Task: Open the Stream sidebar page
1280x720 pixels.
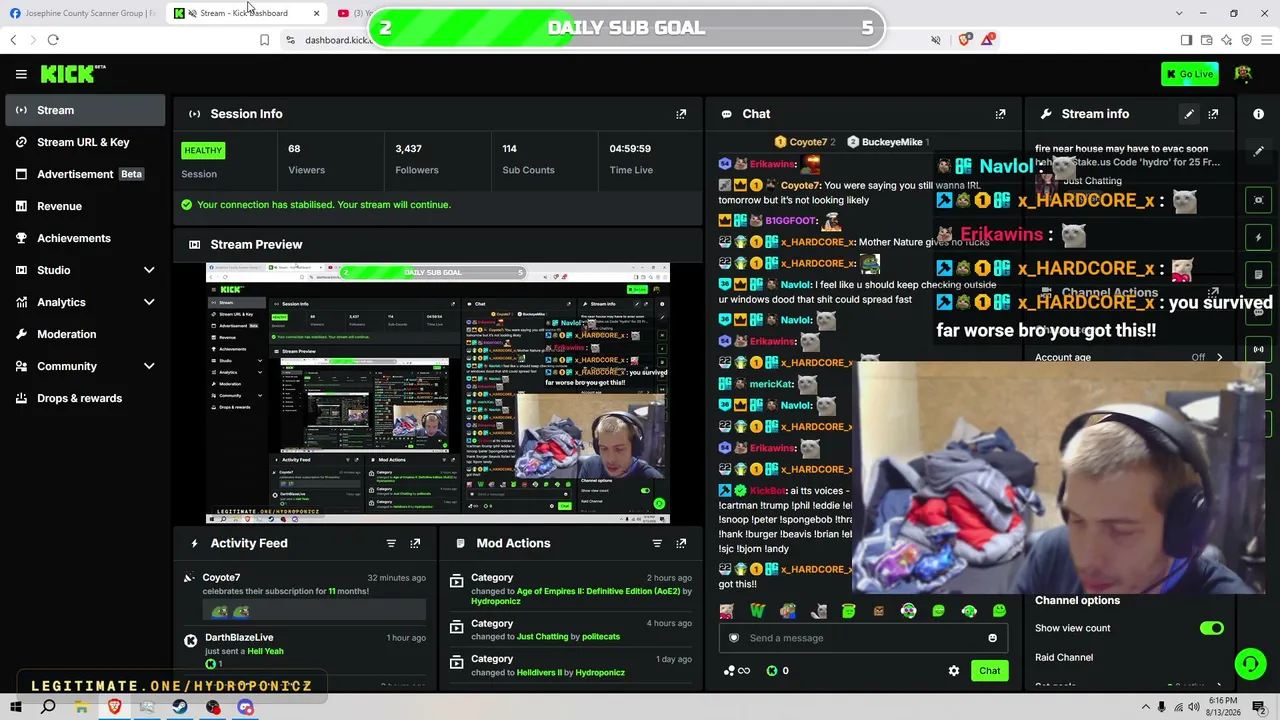Action: click(x=86, y=110)
